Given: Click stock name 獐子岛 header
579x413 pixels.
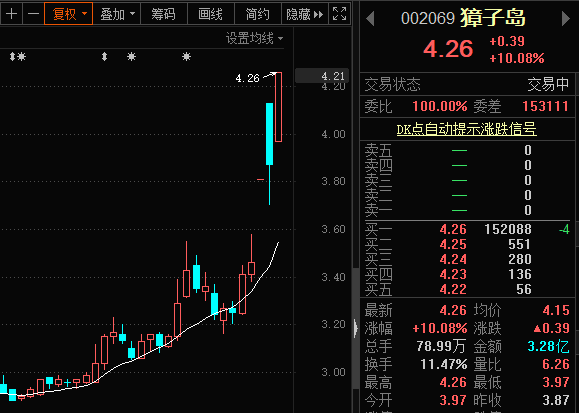Looking at the screenshot, I should pos(493,18).
